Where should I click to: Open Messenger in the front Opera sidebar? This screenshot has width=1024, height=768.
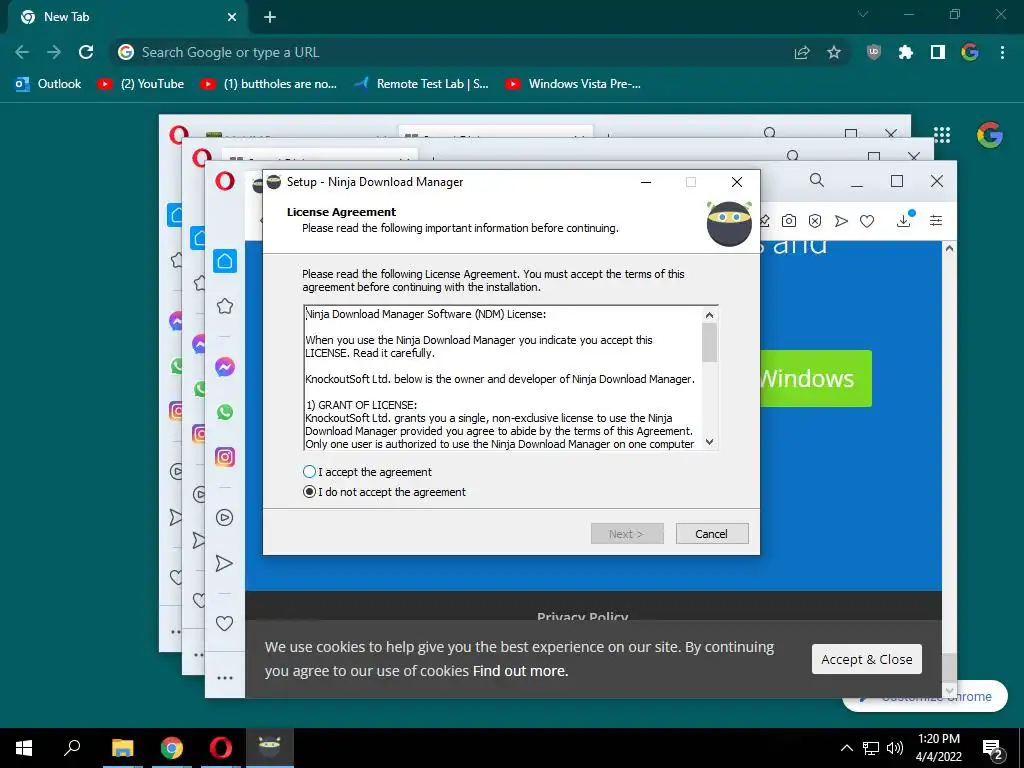[225, 367]
